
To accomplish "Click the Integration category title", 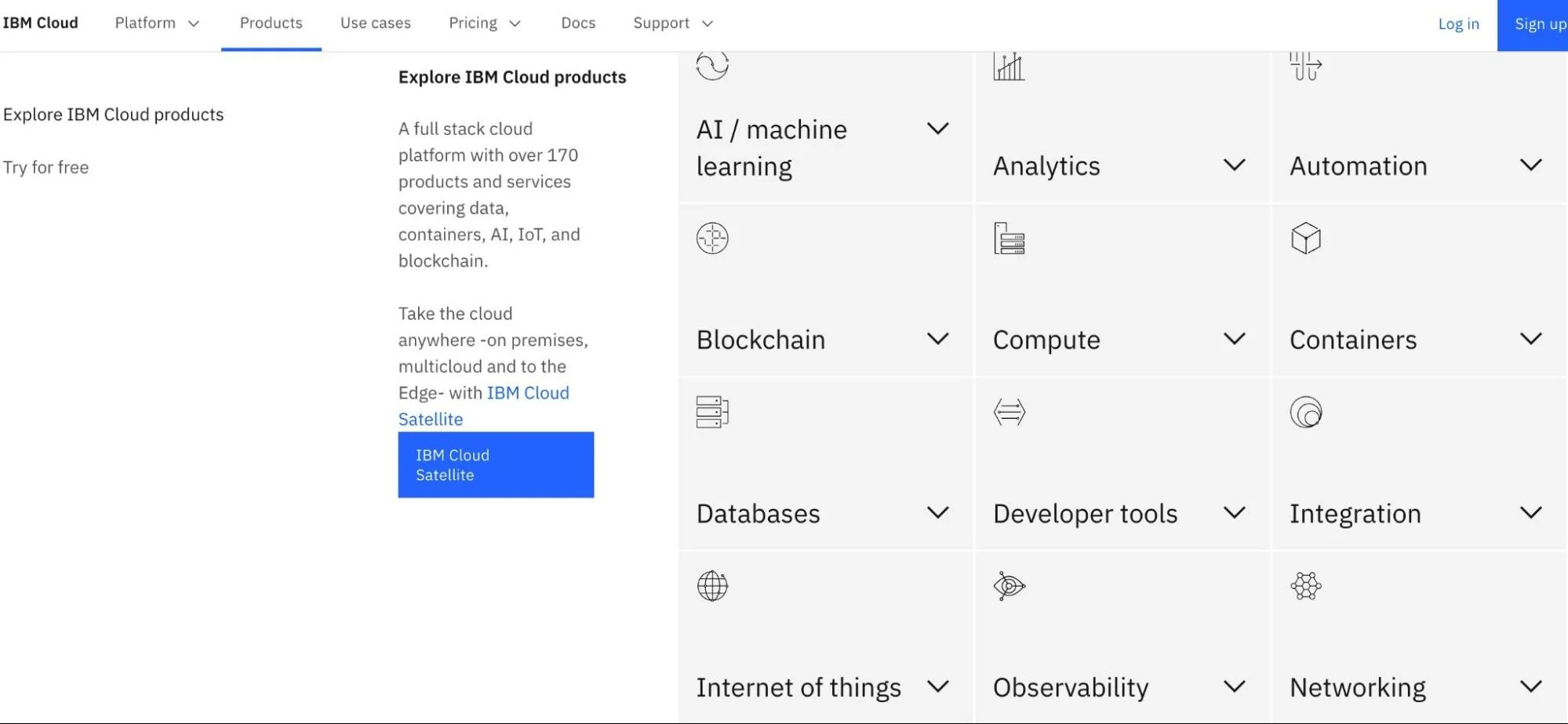I will point(1355,515).
